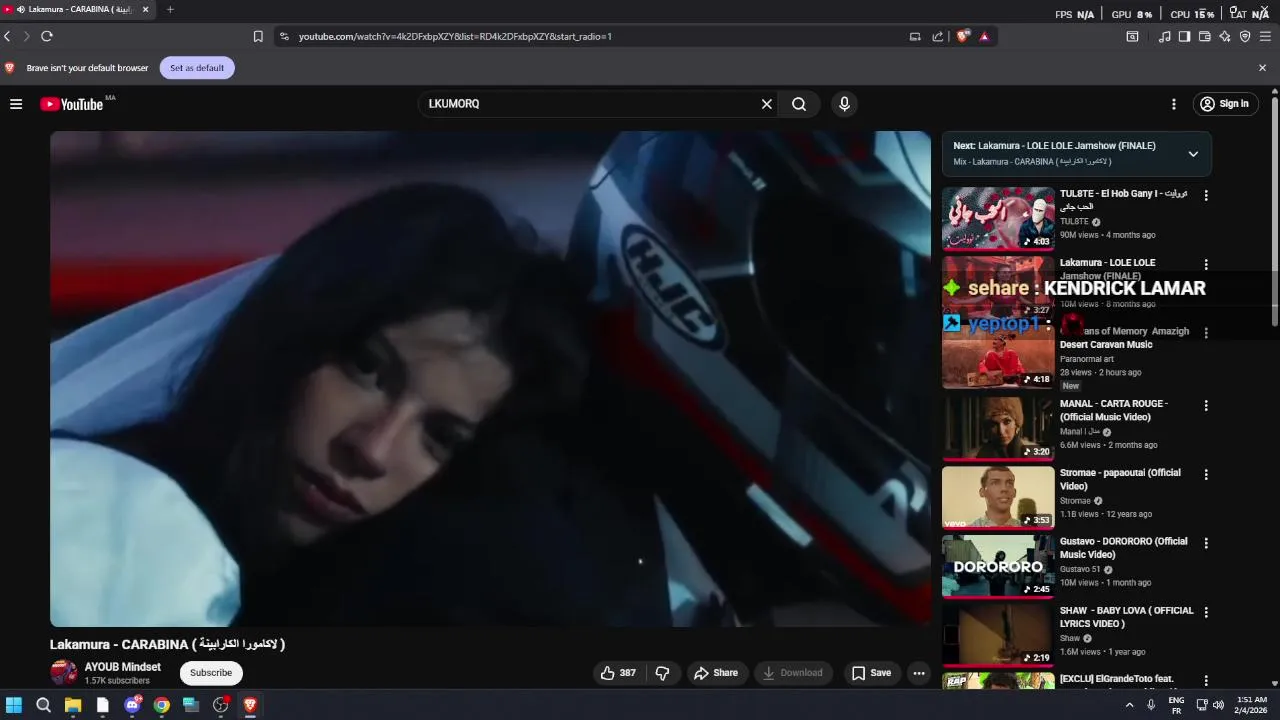Open taskbar volume speaker icon
Image resolution: width=1280 pixels, height=720 pixels.
pos(1218,705)
